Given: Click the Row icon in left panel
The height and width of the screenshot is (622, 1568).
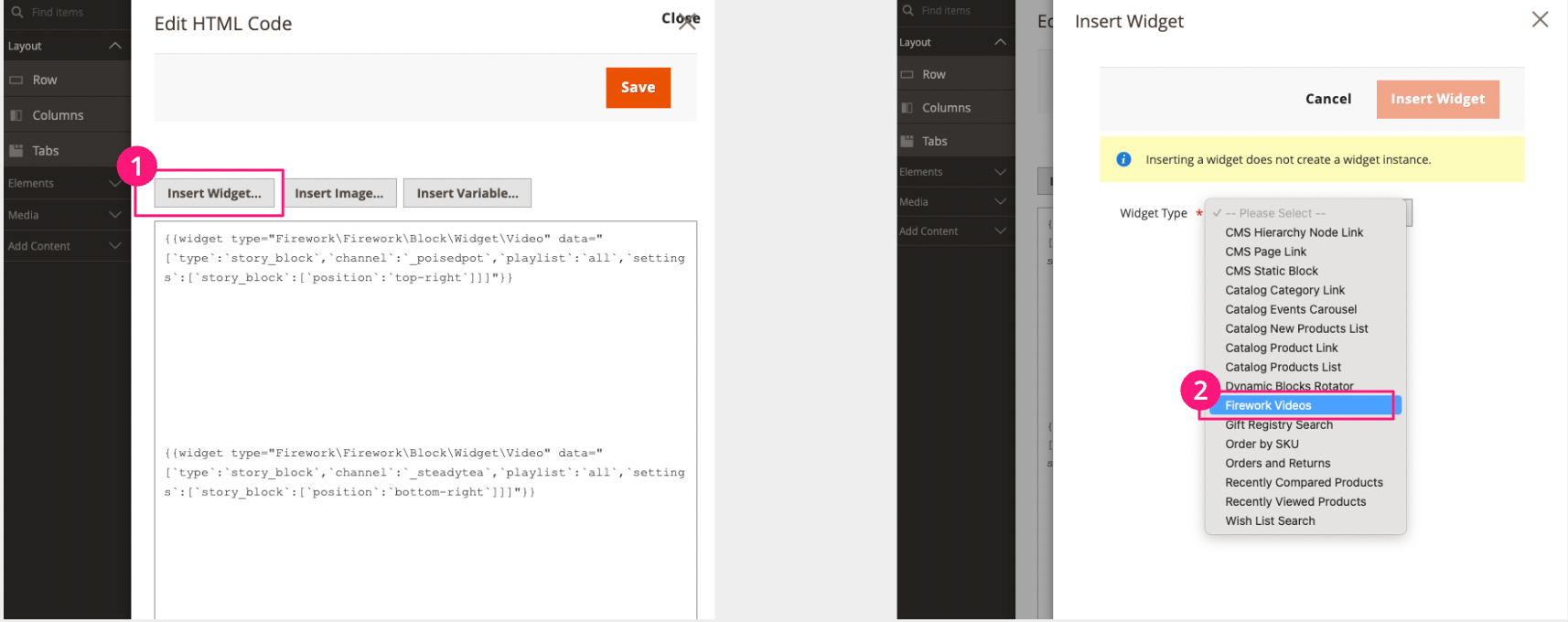Looking at the screenshot, I should click(16, 80).
